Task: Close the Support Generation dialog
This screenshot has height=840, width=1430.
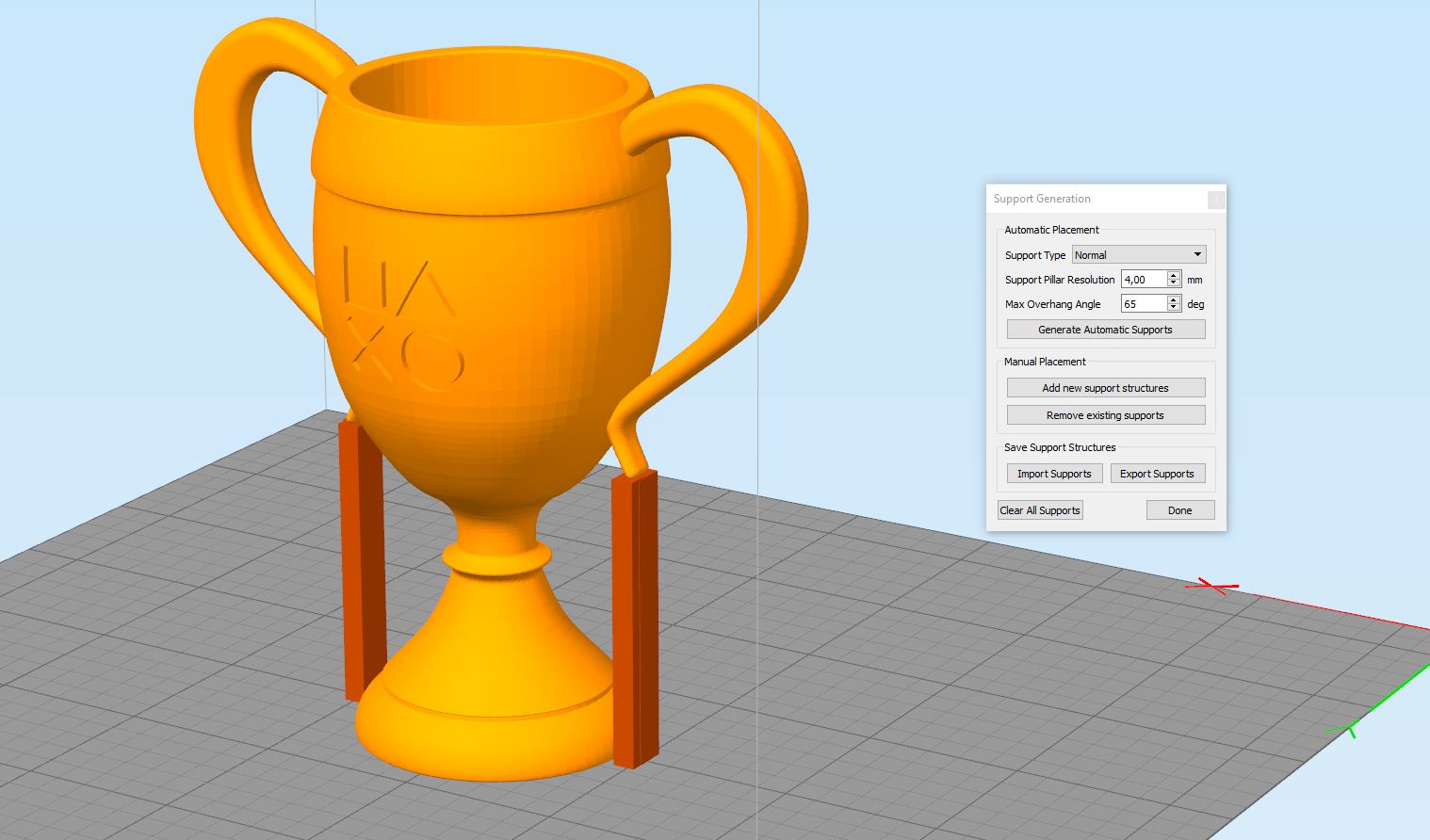Action: pos(1216,199)
